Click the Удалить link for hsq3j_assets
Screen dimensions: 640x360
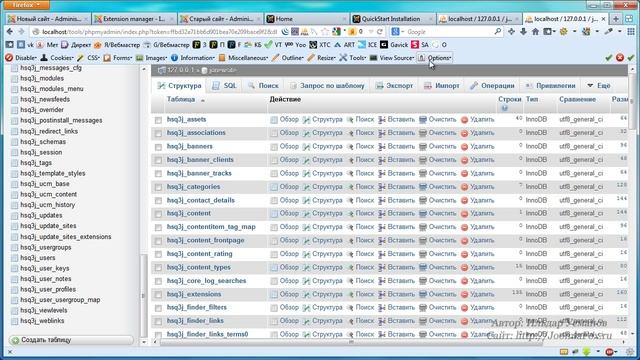click(x=482, y=120)
